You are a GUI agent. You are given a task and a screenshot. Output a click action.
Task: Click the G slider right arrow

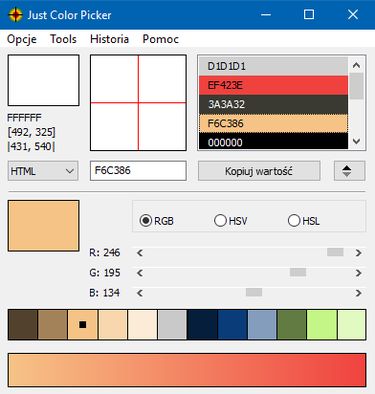coord(358,273)
